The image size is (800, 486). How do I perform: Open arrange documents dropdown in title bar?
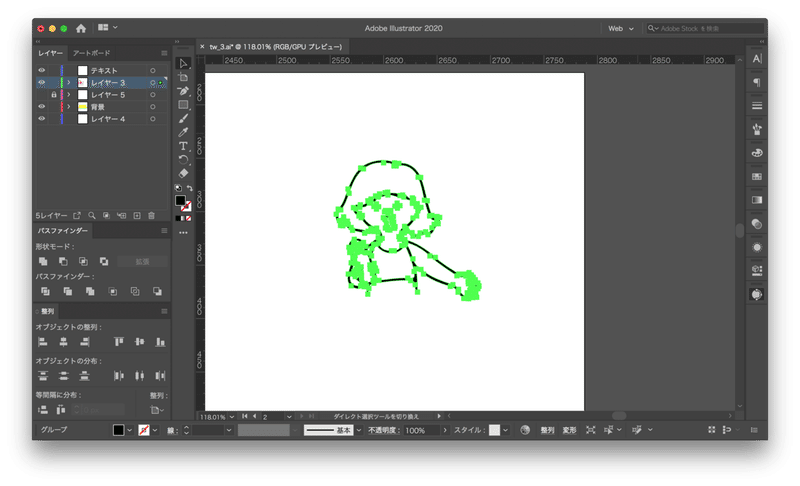108,28
